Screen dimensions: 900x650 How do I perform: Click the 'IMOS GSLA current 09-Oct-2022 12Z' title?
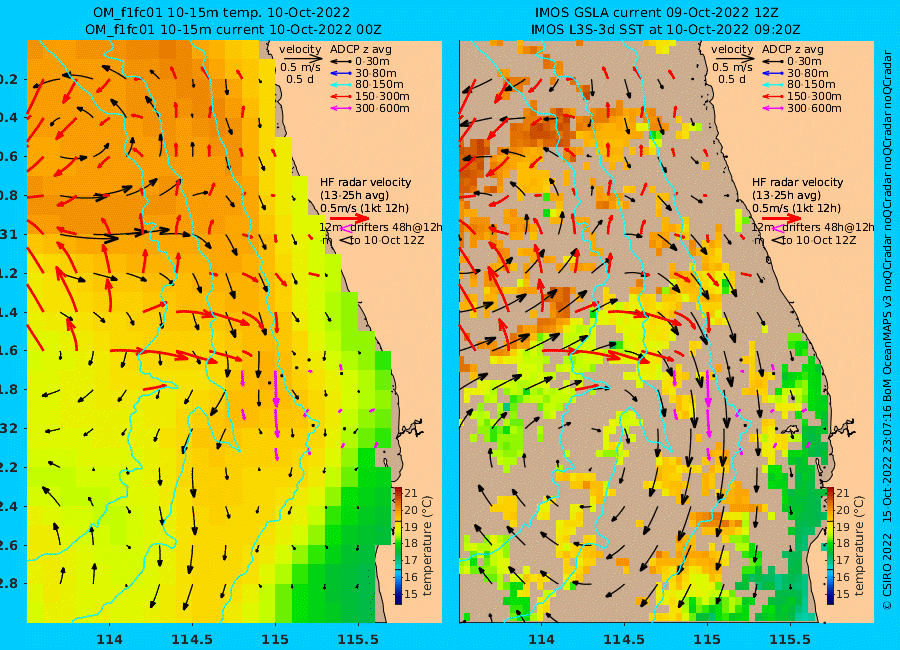pos(657,13)
